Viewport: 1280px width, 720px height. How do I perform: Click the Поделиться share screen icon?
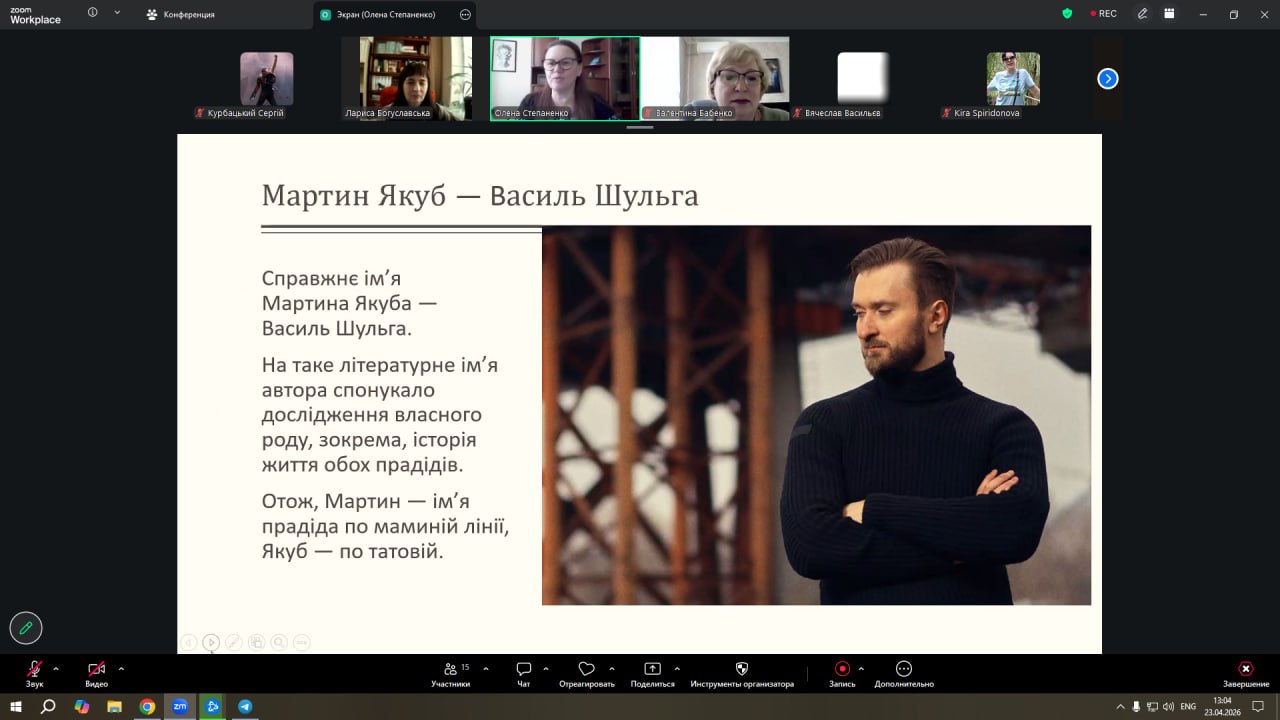tap(652, 670)
